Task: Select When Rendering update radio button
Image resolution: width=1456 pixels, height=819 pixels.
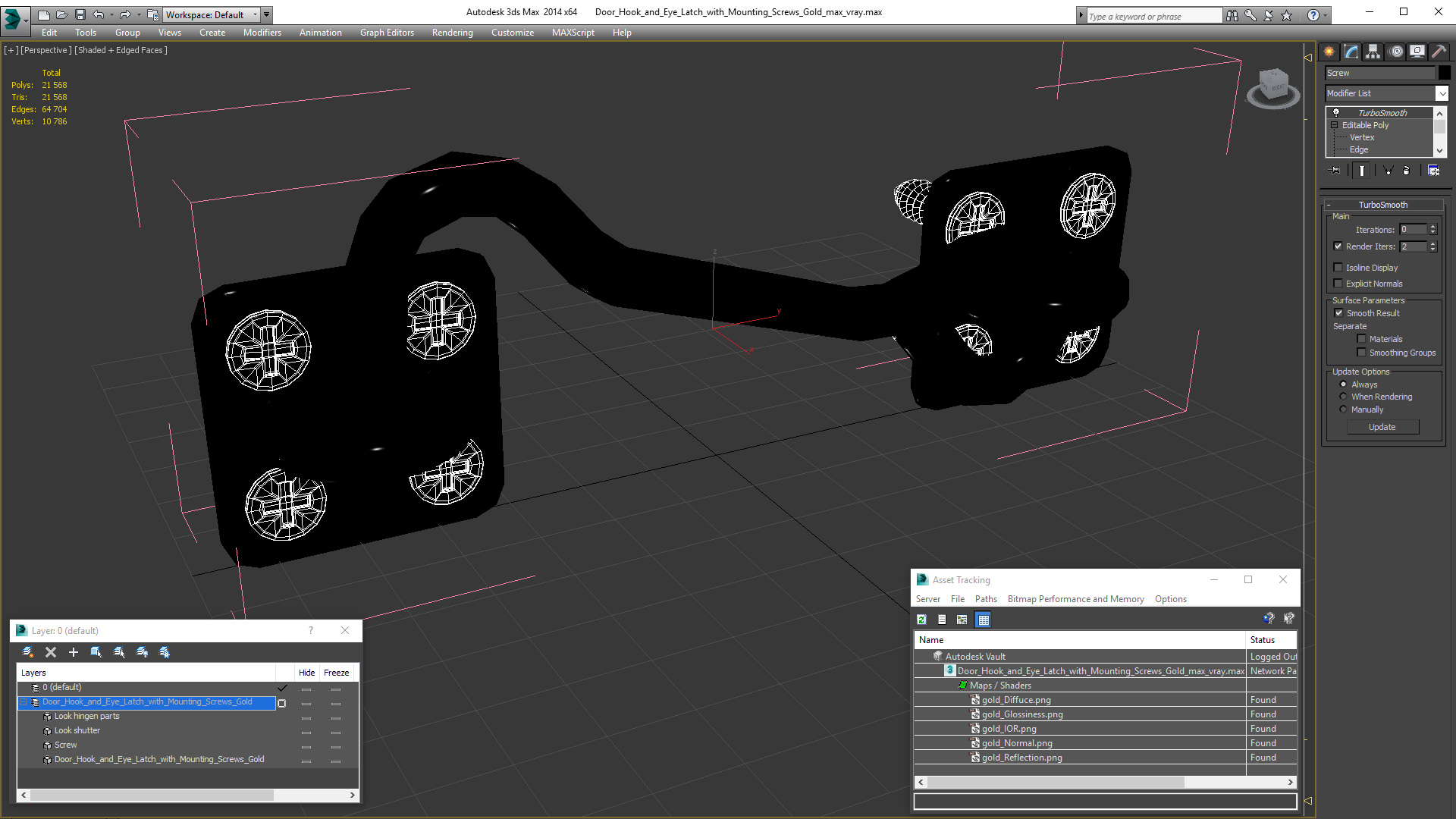Action: [1344, 397]
